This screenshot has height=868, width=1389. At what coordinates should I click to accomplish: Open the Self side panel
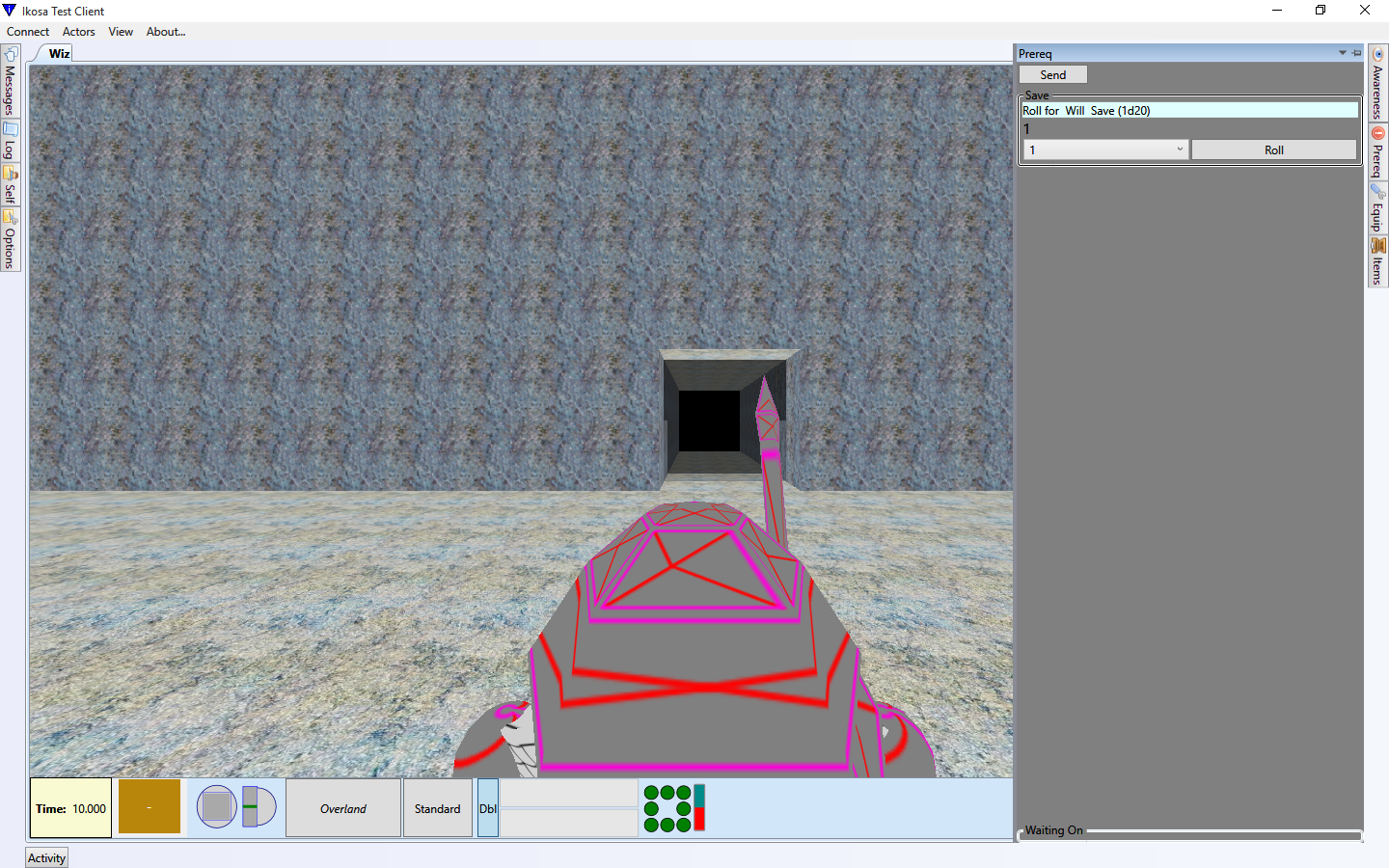point(10,185)
